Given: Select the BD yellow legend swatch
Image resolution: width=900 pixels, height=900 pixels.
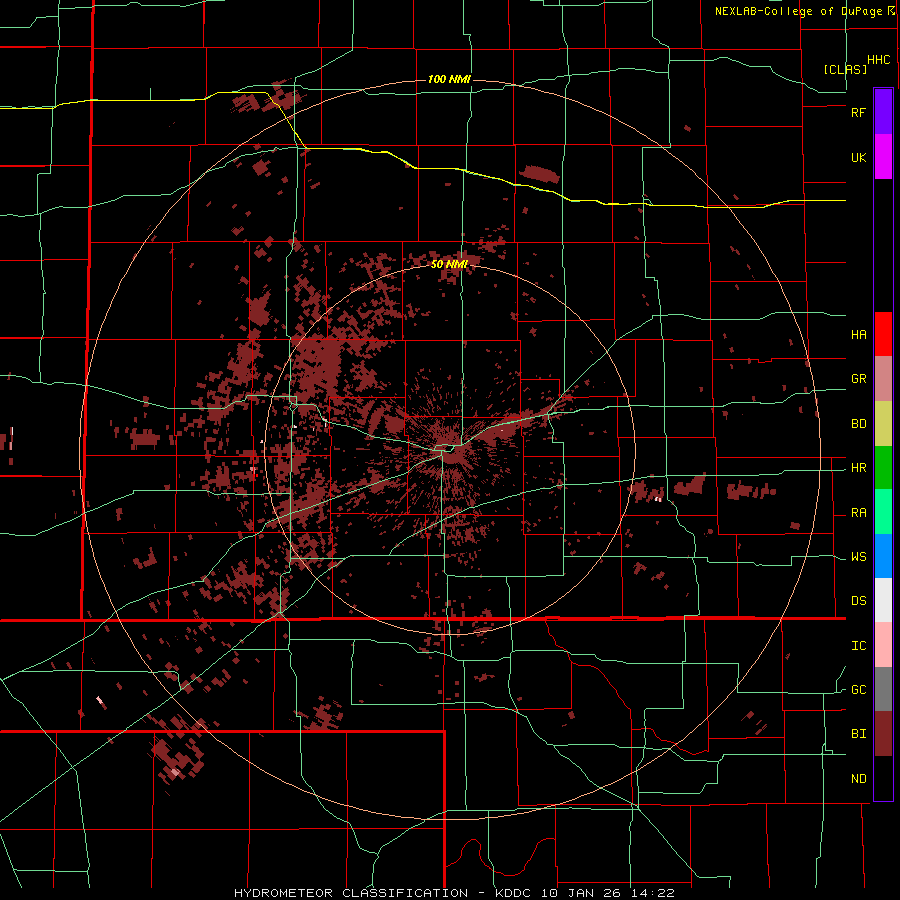Looking at the screenshot, I should coord(883,424).
